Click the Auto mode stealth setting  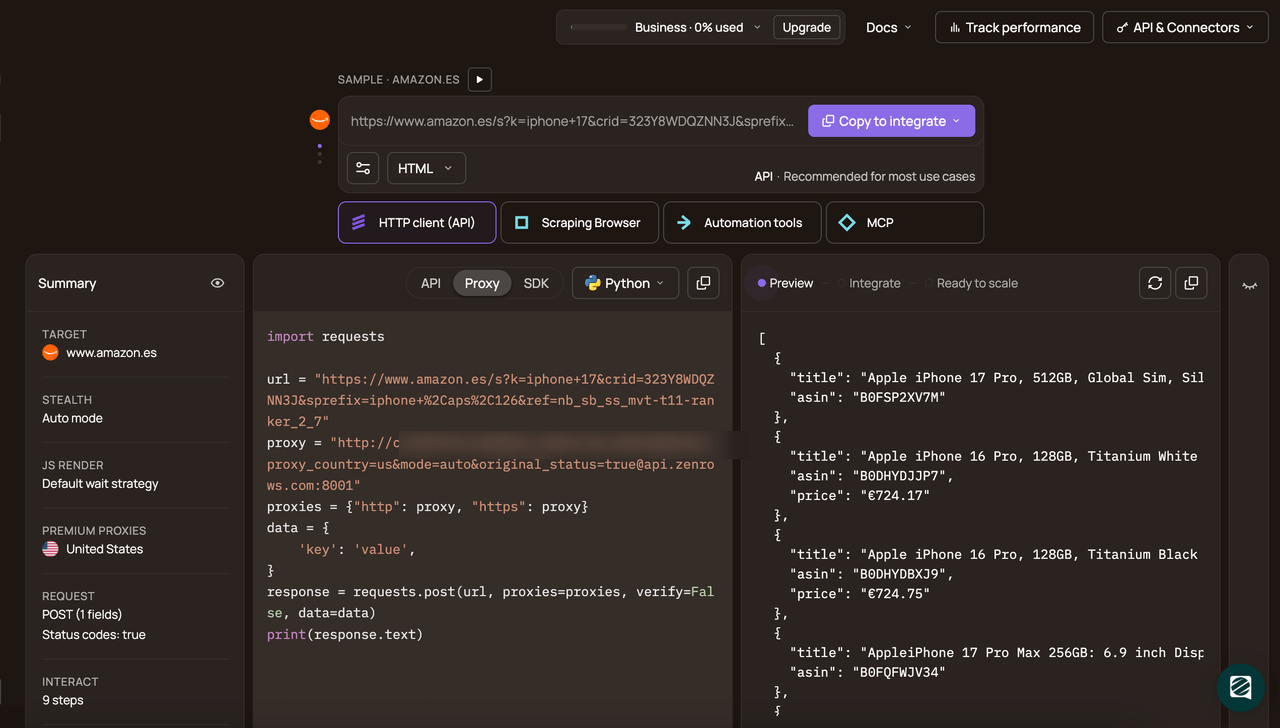click(72, 418)
